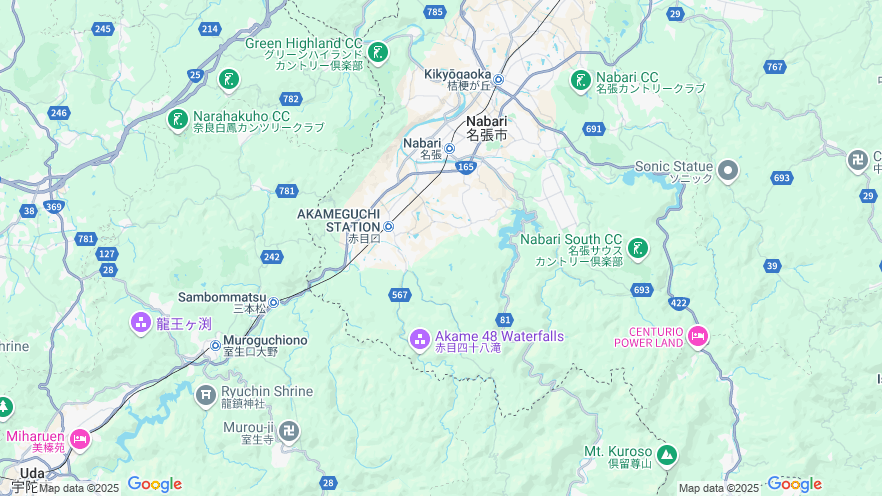This screenshot has height=496, width=882.
Task: Open the Google logo link bottom left
Action: click(155, 484)
